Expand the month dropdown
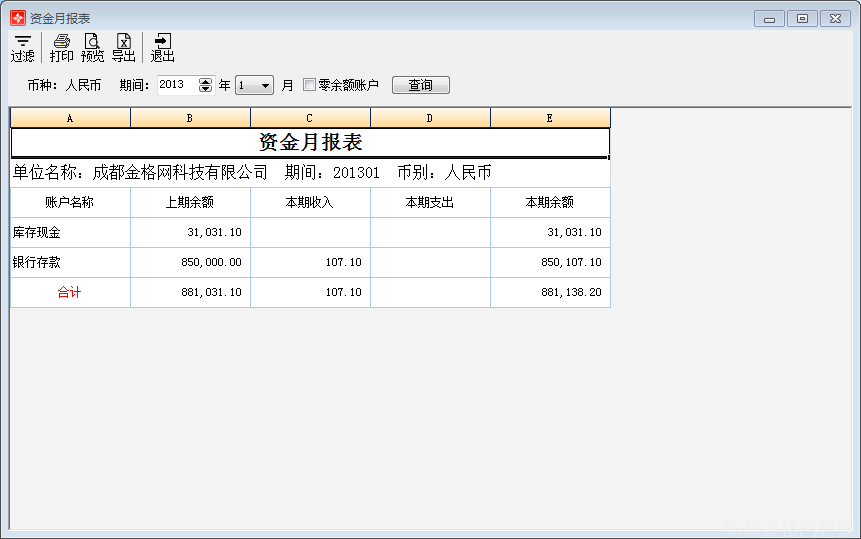 (x=265, y=86)
